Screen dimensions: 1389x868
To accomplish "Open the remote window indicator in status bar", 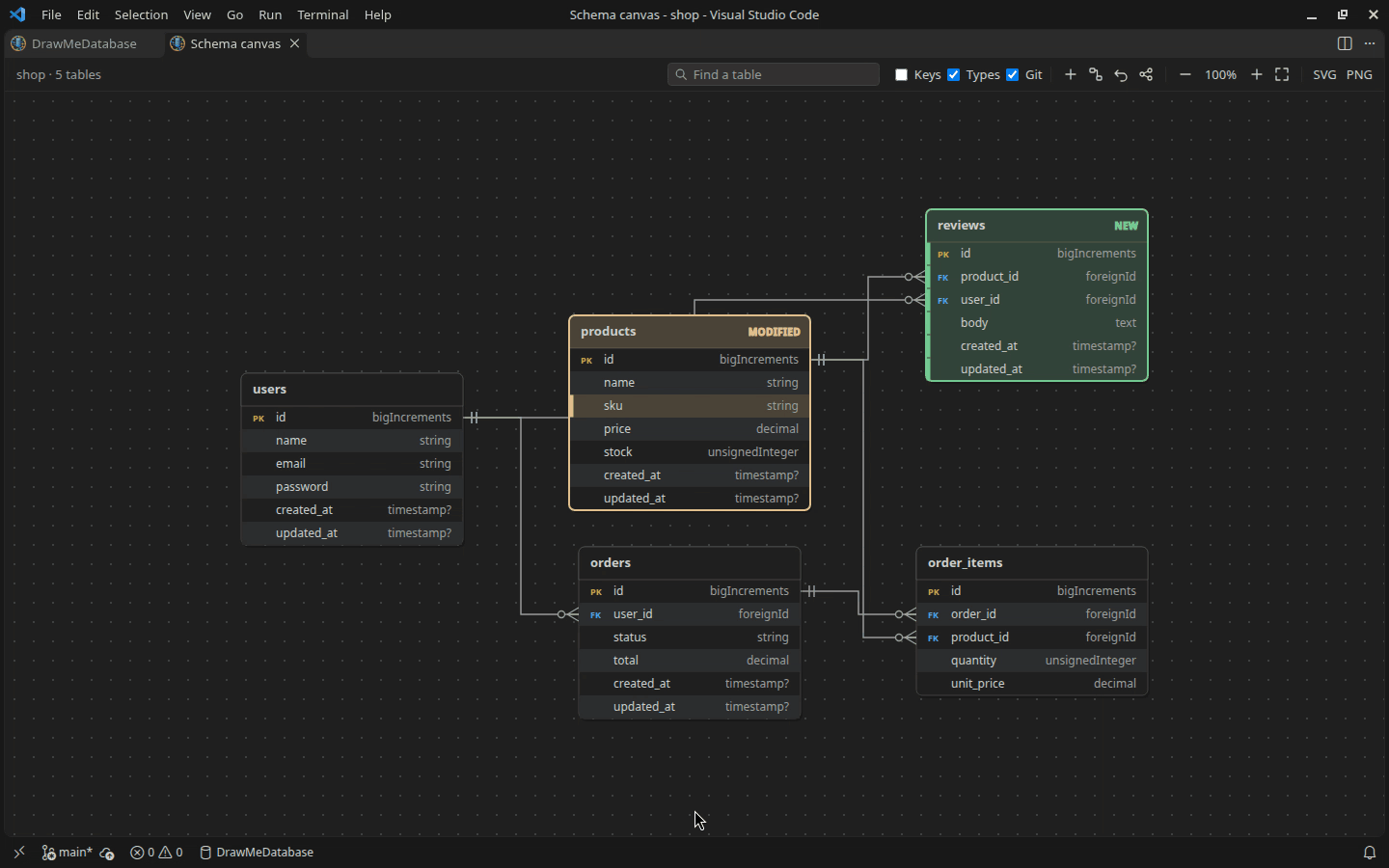I will (x=19, y=853).
